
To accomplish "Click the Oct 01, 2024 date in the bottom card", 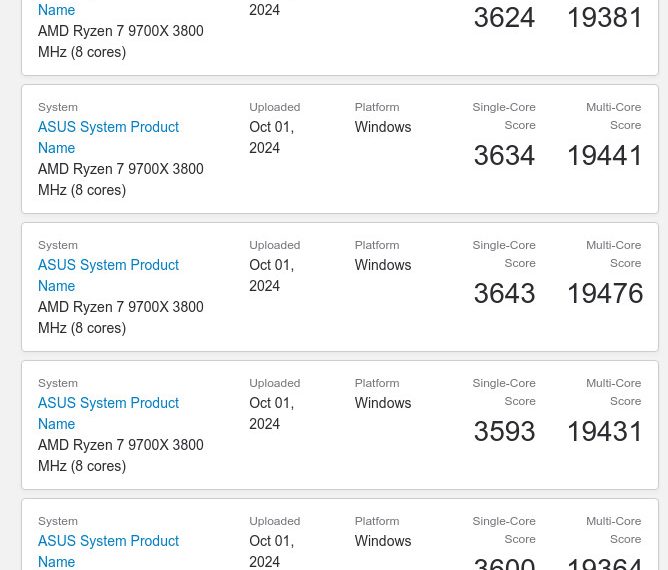I will coord(271,551).
